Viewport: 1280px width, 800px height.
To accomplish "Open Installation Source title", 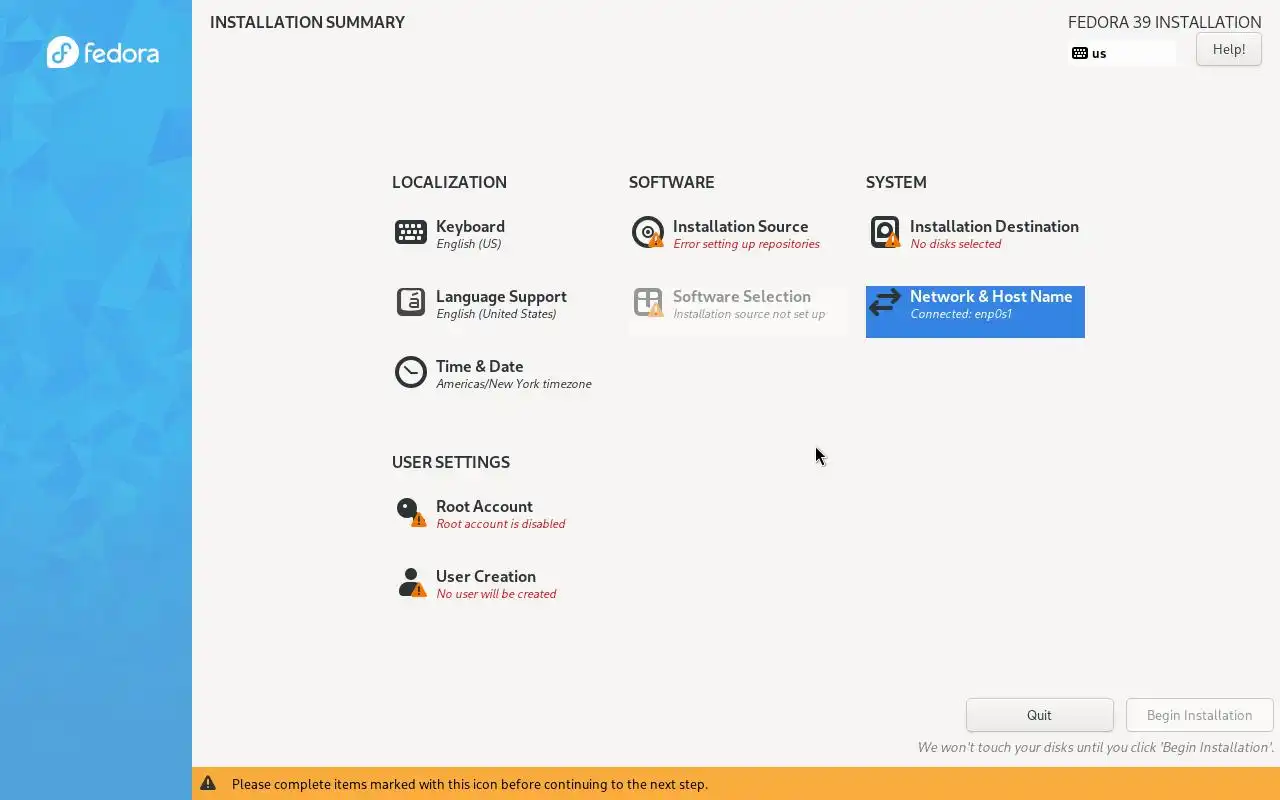I will tap(740, 227).
